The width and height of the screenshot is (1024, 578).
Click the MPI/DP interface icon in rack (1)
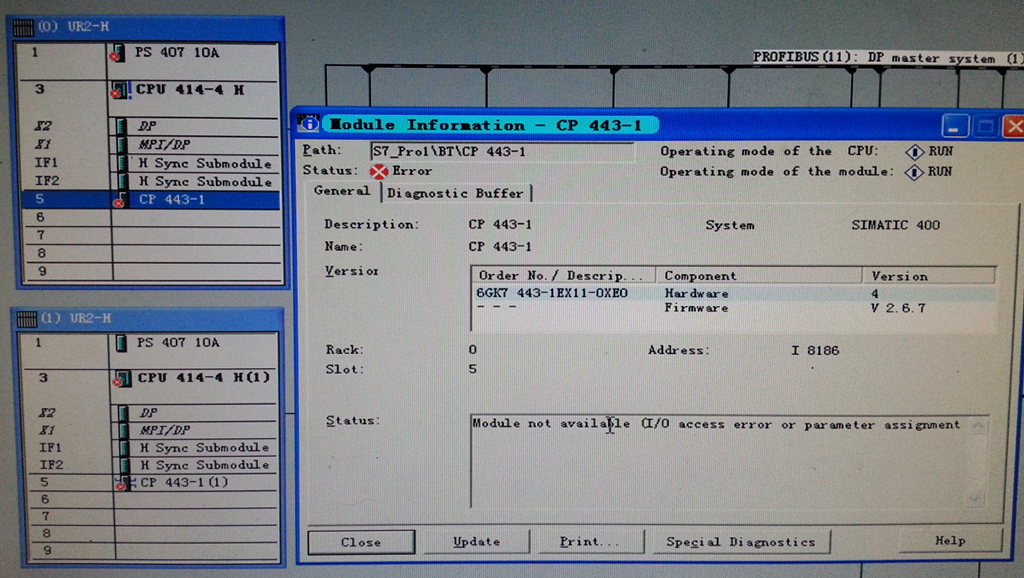(x=123, y=430)
